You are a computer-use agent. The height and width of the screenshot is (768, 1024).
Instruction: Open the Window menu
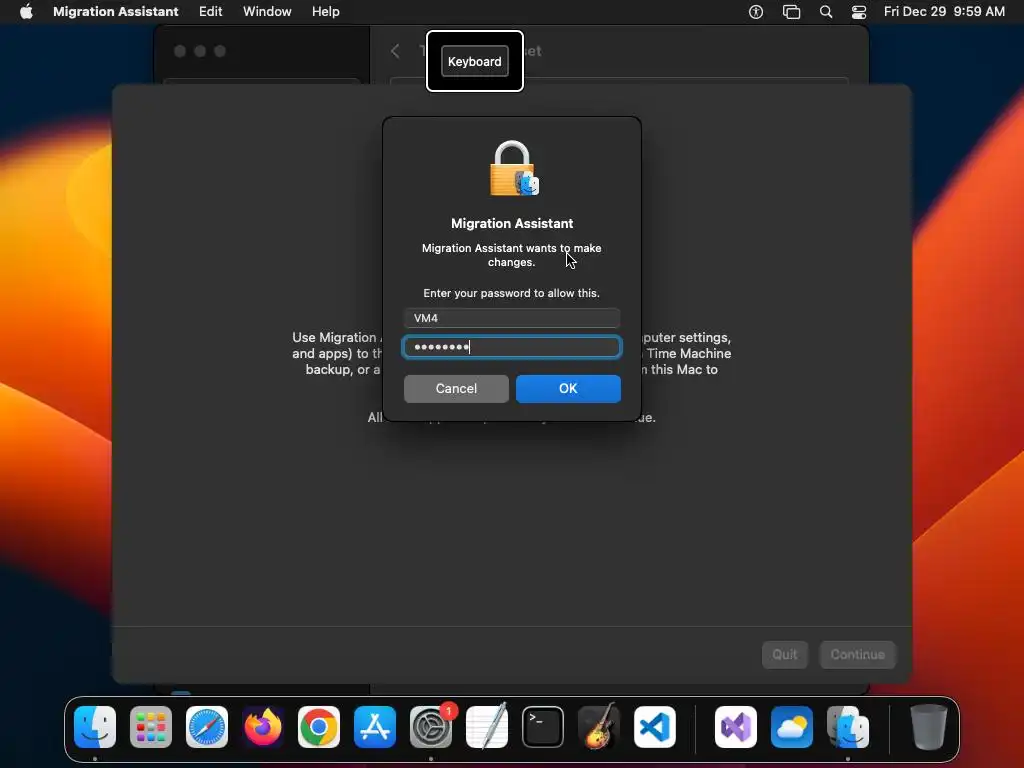pos(267,12)
